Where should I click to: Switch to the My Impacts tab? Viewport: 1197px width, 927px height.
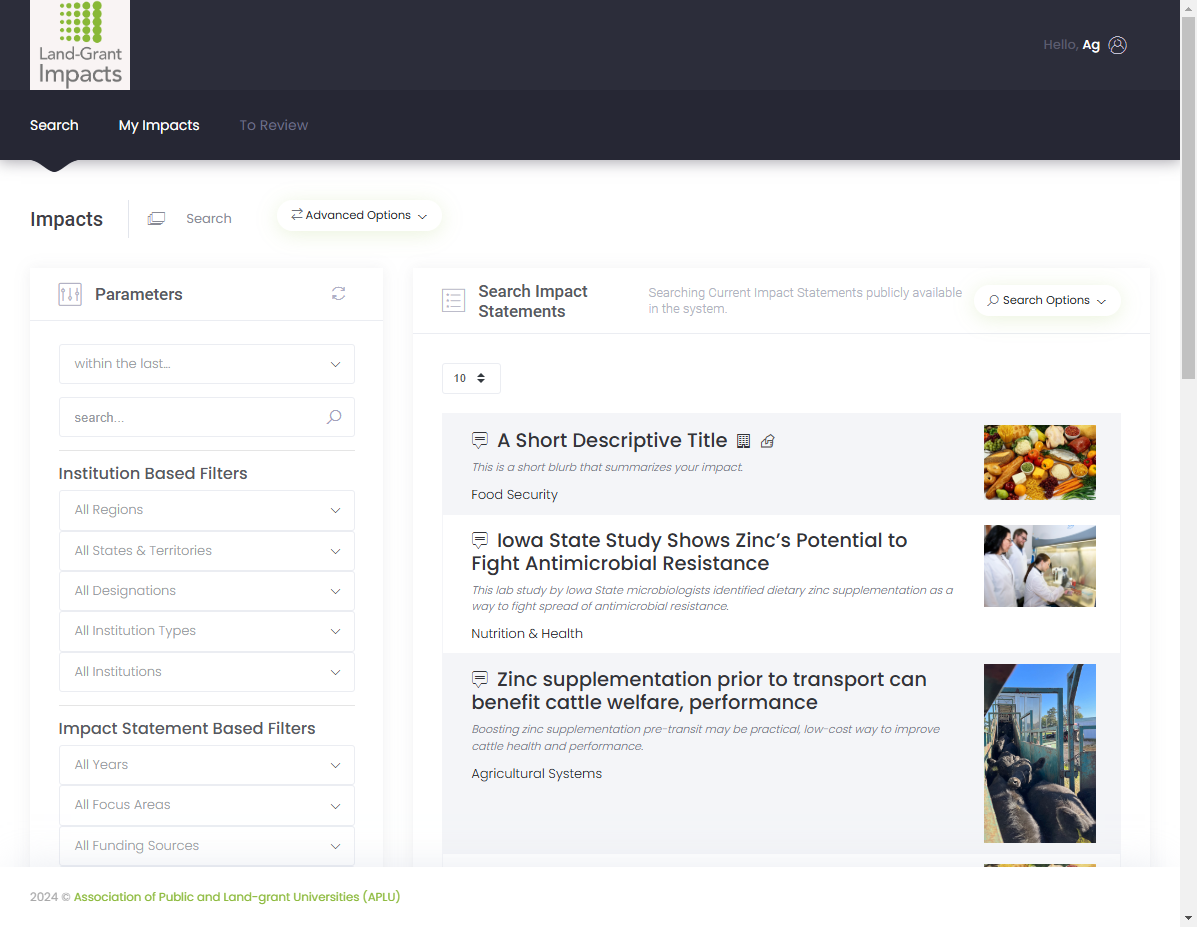[x=159, y=125]
